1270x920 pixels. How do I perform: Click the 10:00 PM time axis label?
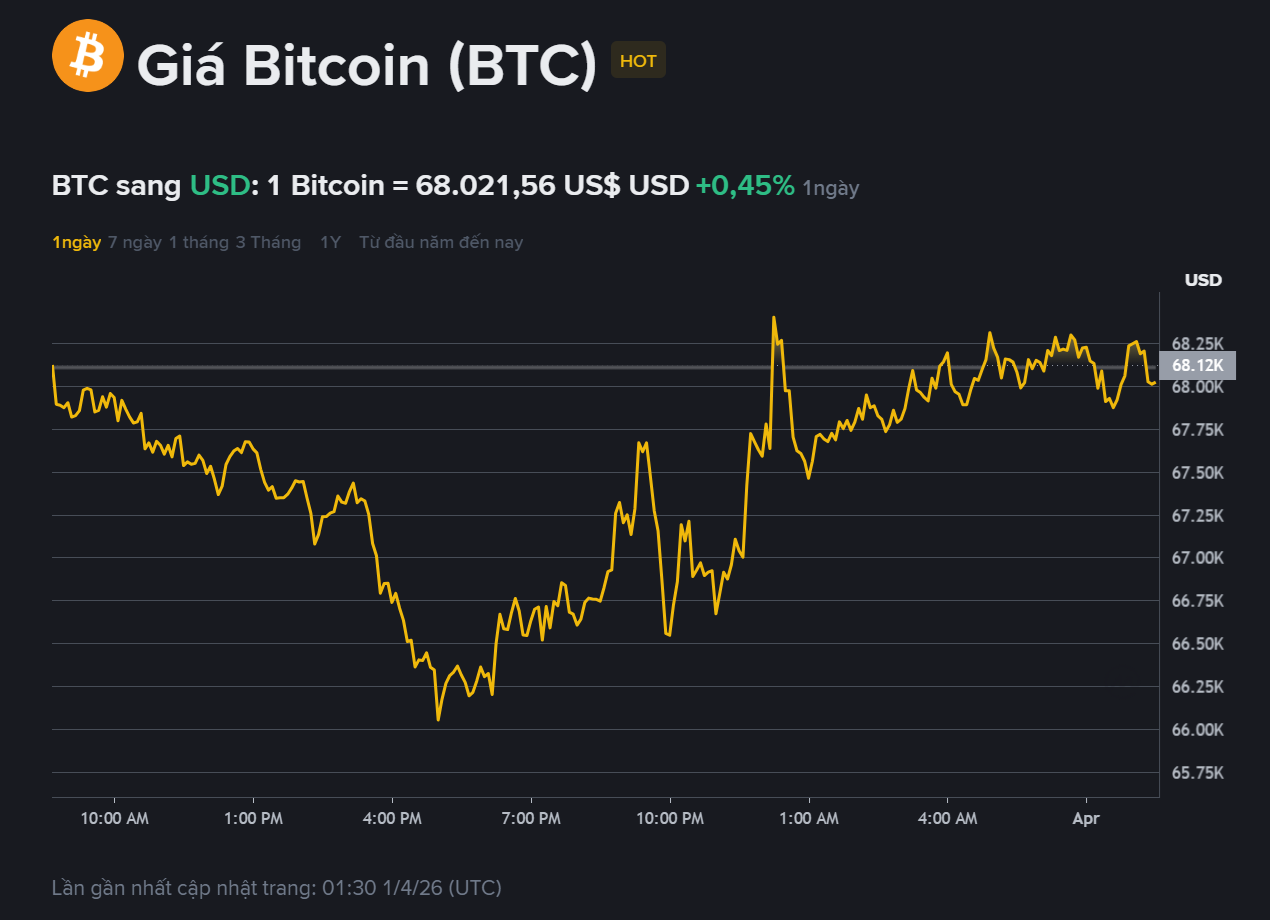click(671, 818)
